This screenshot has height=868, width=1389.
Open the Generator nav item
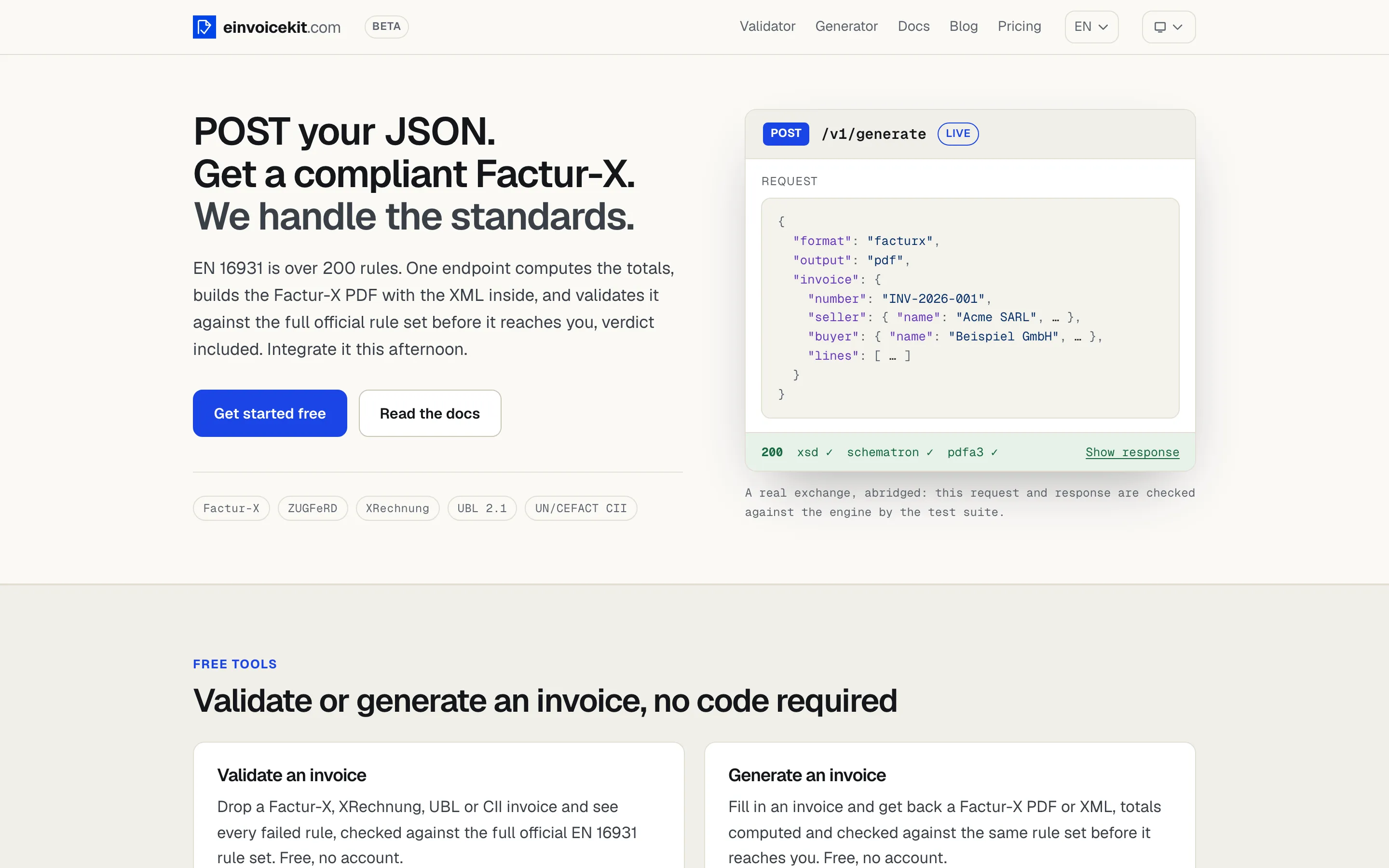click(846, 27)
